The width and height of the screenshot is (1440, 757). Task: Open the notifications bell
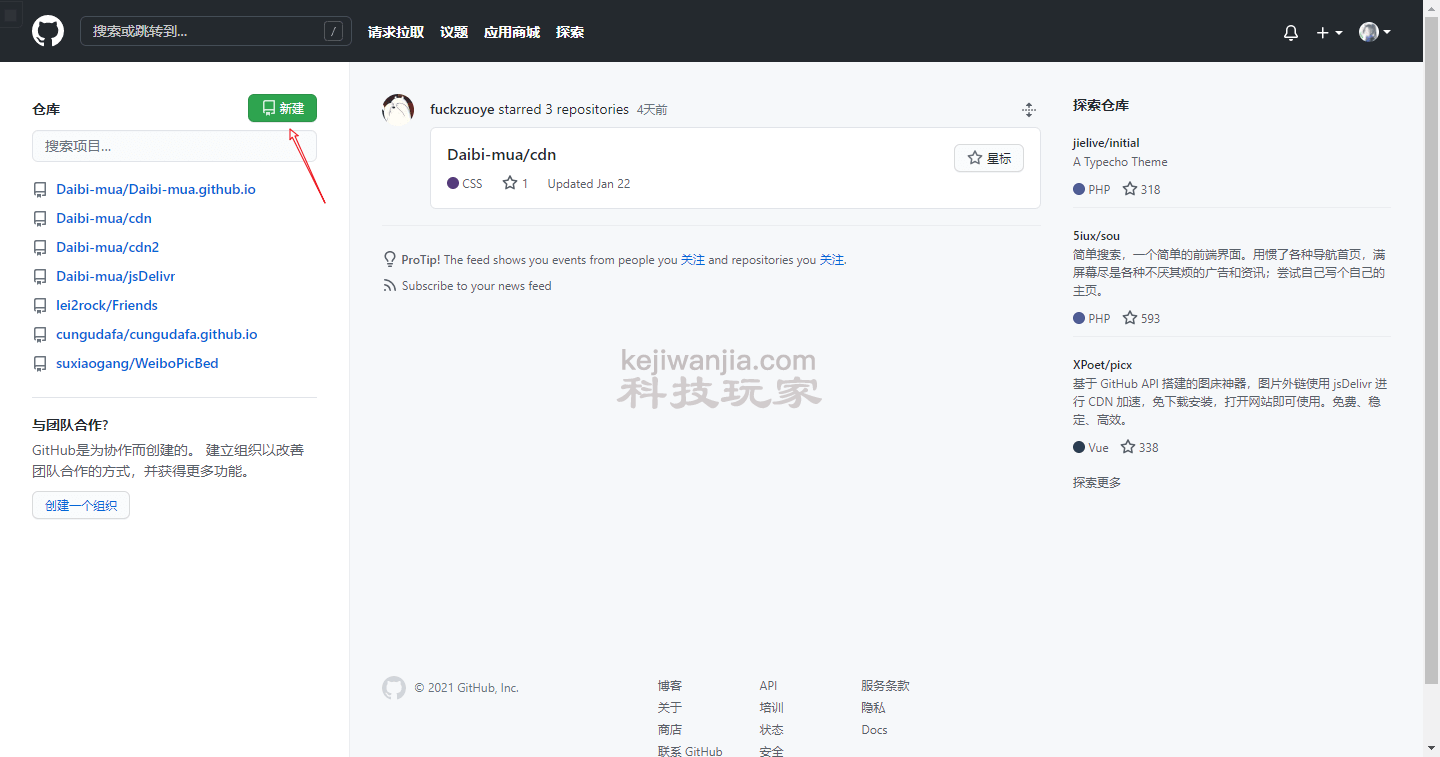click(x=1291, y=32)
